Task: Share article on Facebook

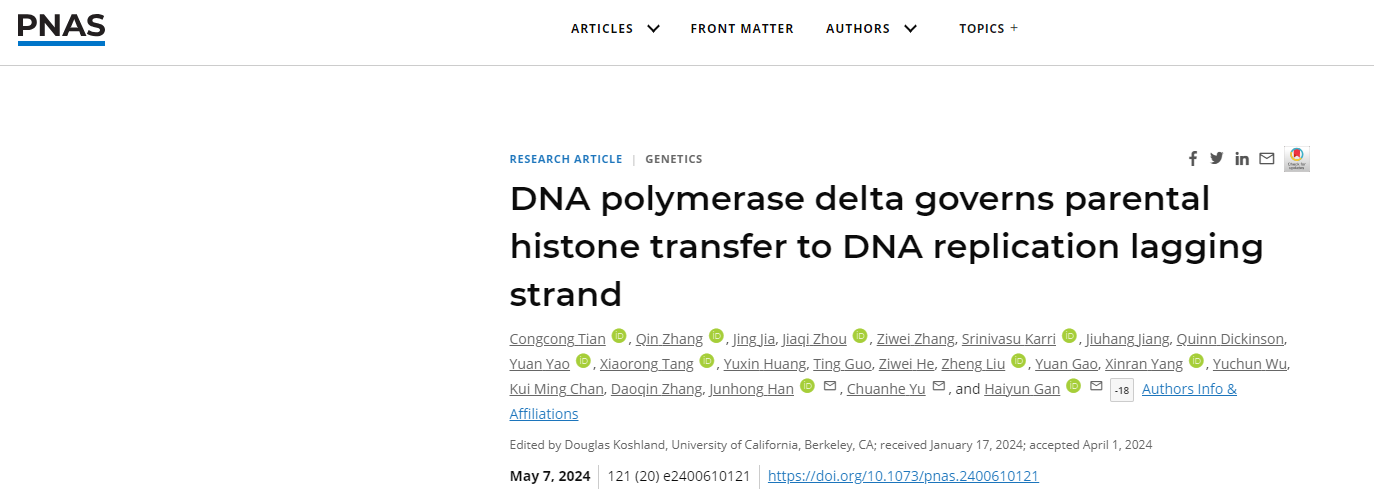Action: coord(1192,159)
